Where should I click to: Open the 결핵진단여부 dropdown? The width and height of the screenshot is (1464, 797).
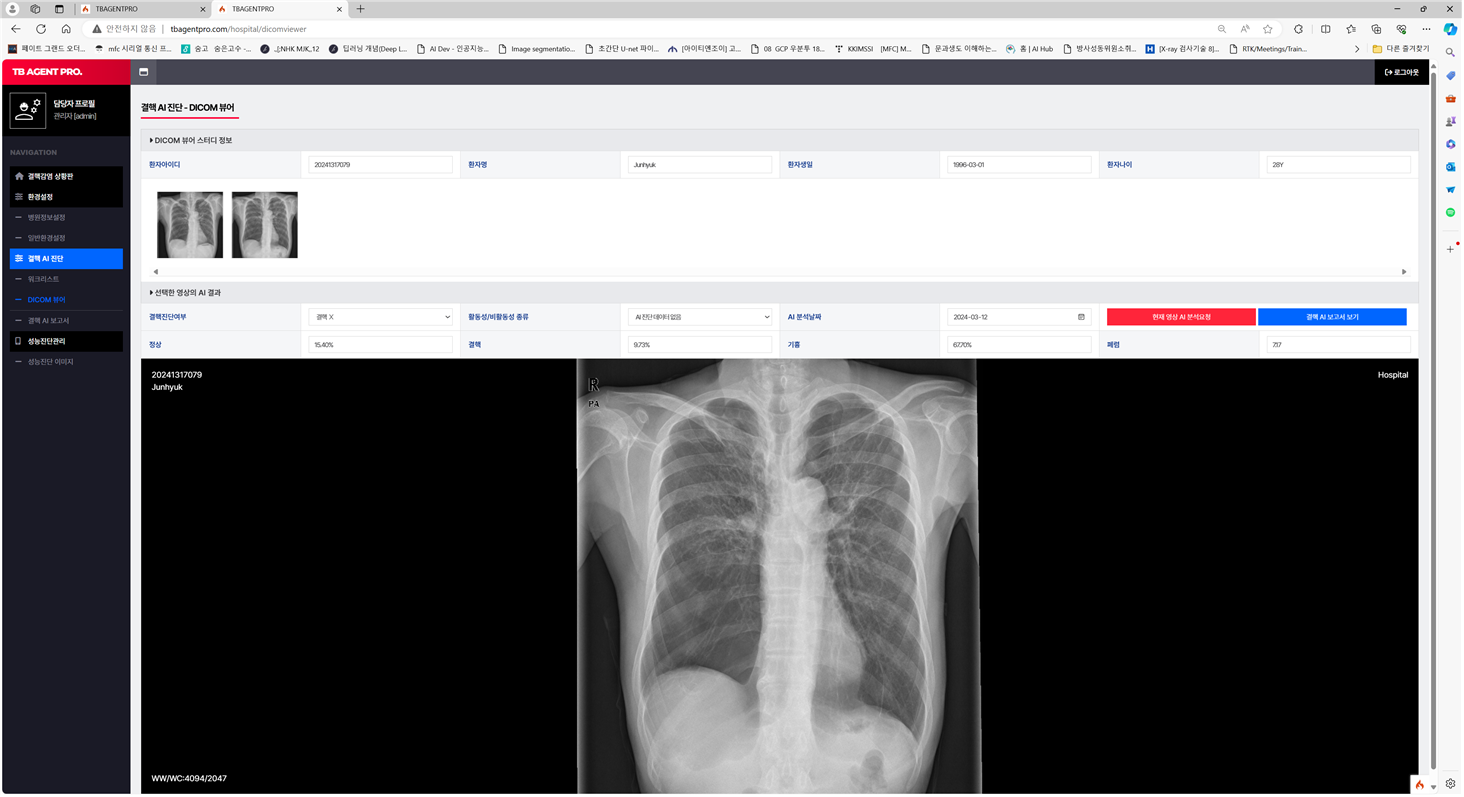pyautogui.click(x=380, y=317)
